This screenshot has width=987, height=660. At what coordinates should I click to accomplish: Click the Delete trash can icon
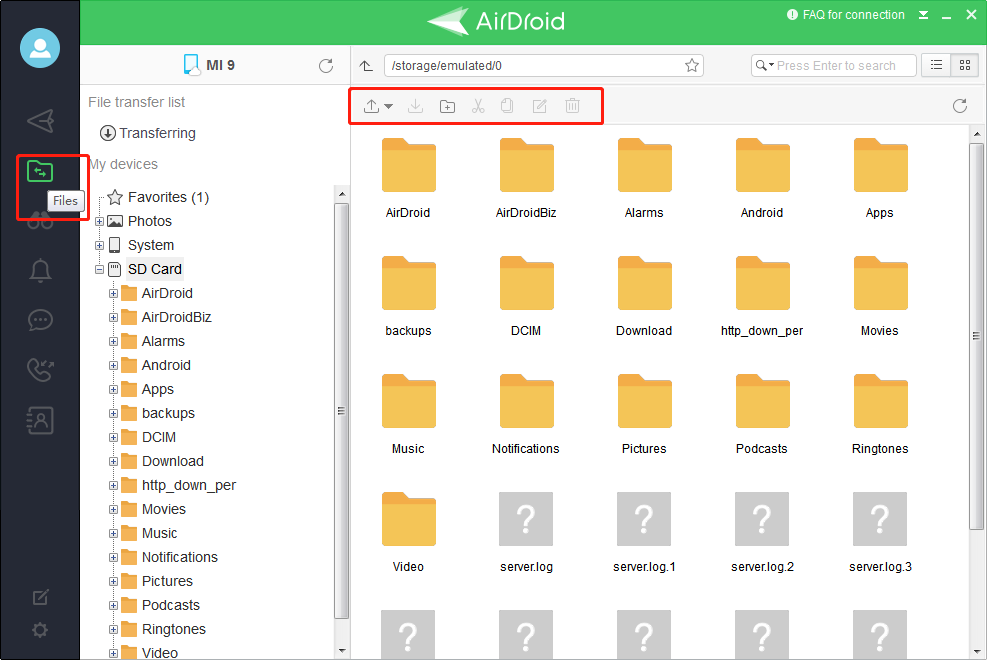pos(572,106)
